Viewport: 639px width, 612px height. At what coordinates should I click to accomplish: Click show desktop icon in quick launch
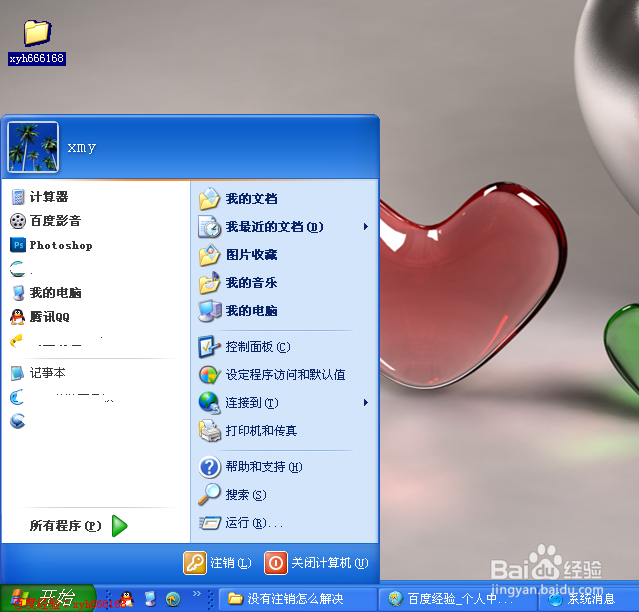click(x=150, y=599)
